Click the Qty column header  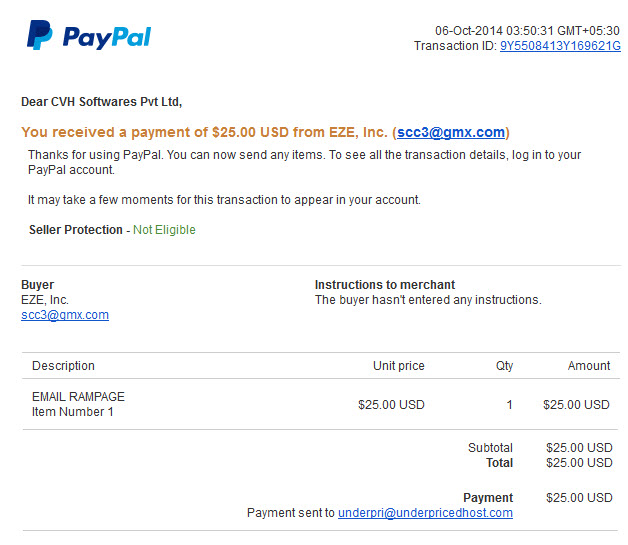point(504,366)
